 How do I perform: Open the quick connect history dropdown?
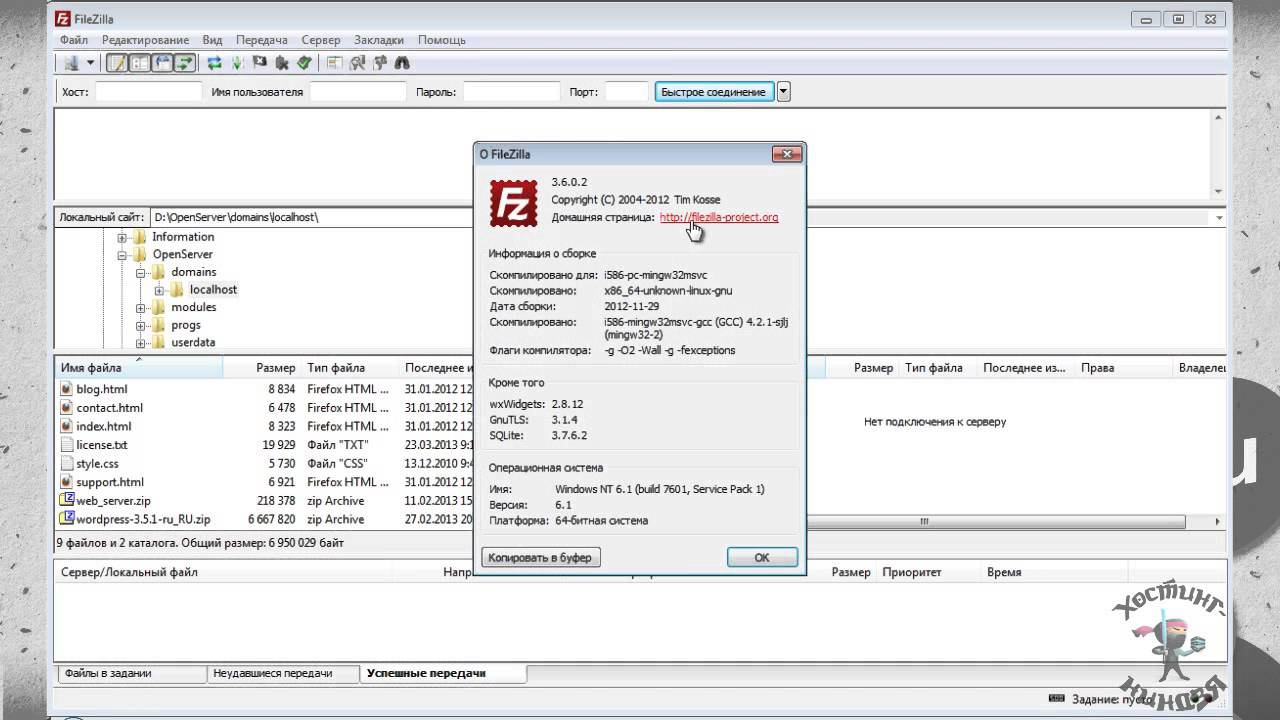[784, 92]
